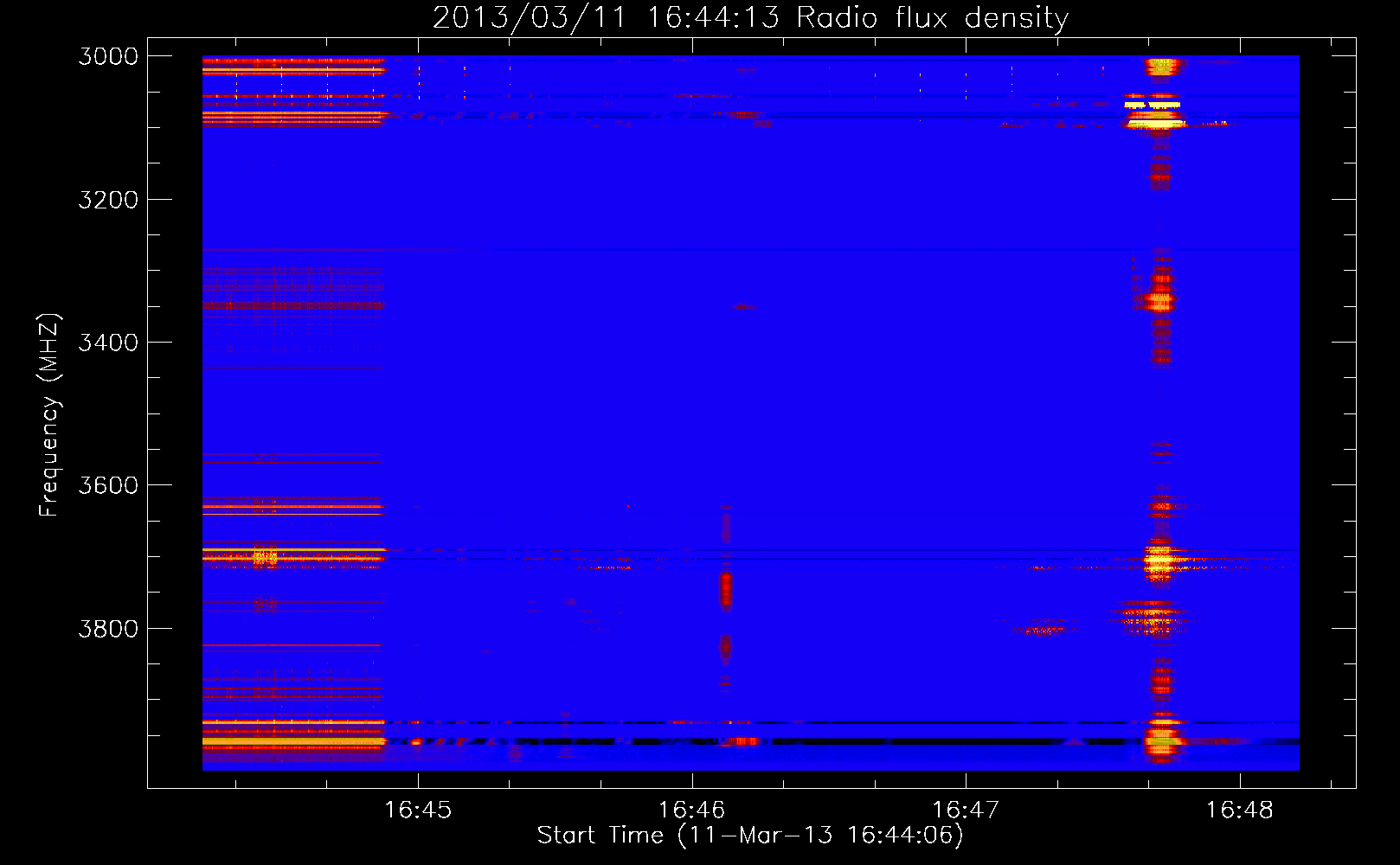Image resolution: width=1400 pixels, height=865 pixels.
Task: Click the 16:46 time tick label
Action: point(691,810)
